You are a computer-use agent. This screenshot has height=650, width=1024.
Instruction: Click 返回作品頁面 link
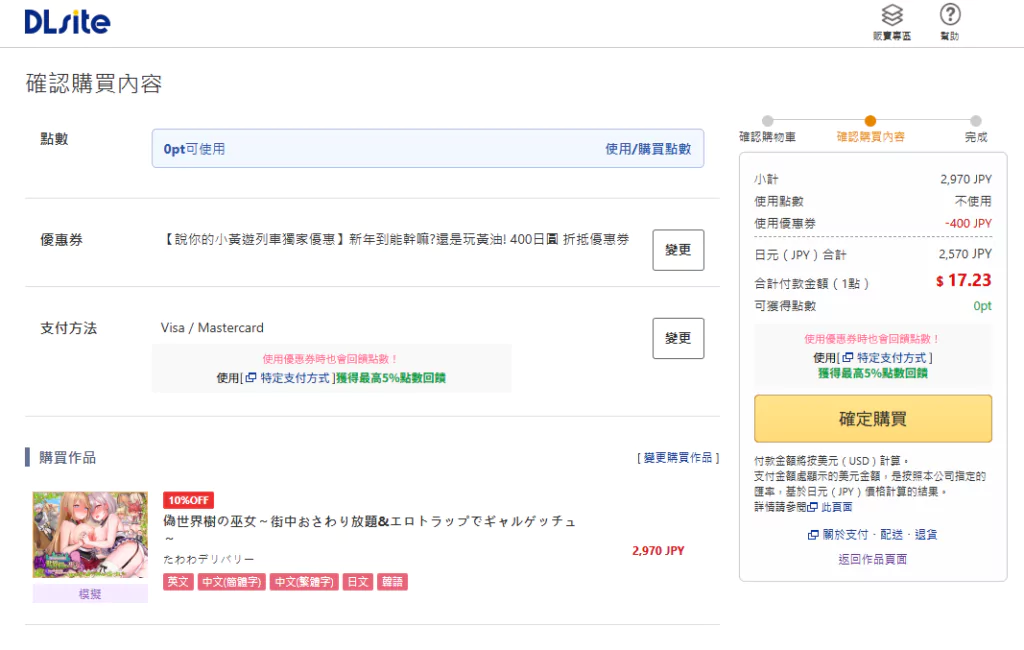click(x=872, y=559)
